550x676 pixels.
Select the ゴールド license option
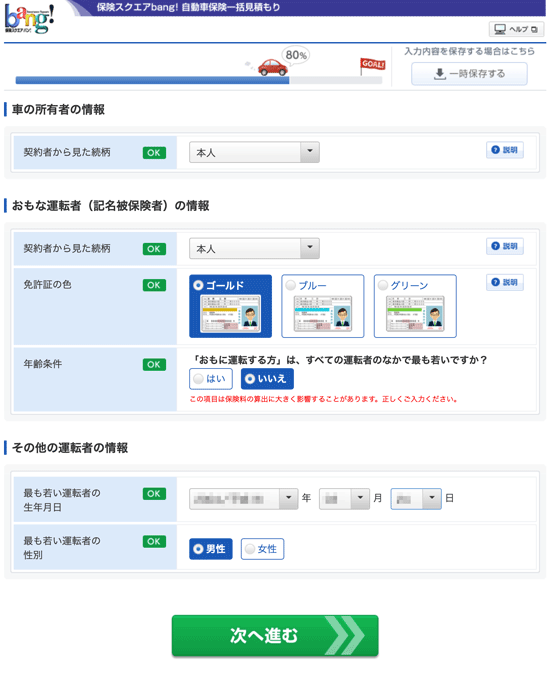231,306
